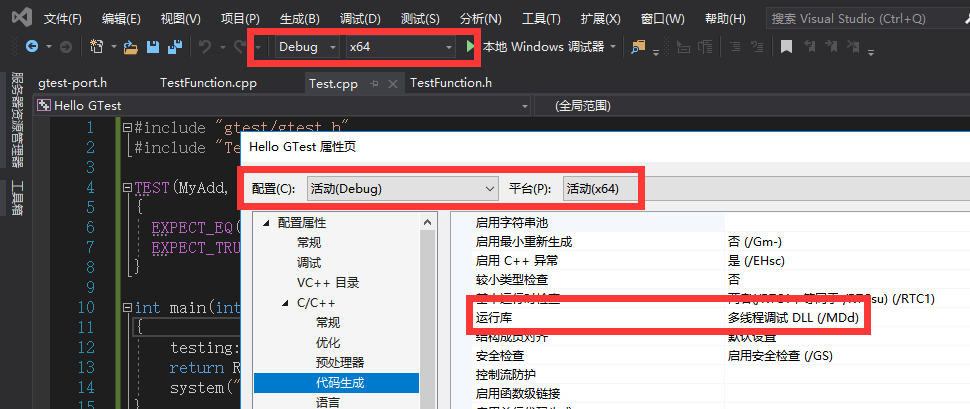Open the 扩展(X) menu
The image size is (970, 409).
pyautogui.click(x=601, y=19)
